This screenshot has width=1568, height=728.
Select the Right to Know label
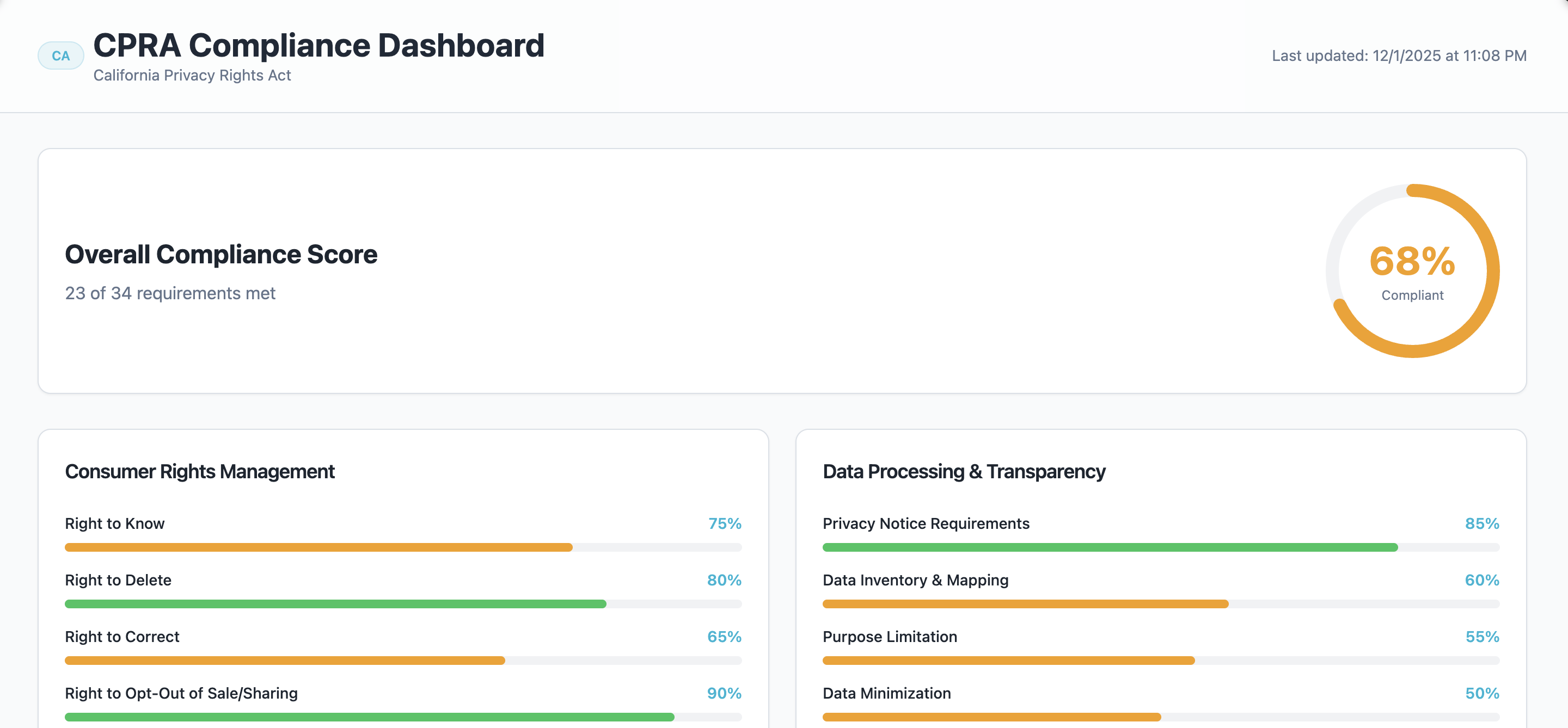click(x=114, y=523)
